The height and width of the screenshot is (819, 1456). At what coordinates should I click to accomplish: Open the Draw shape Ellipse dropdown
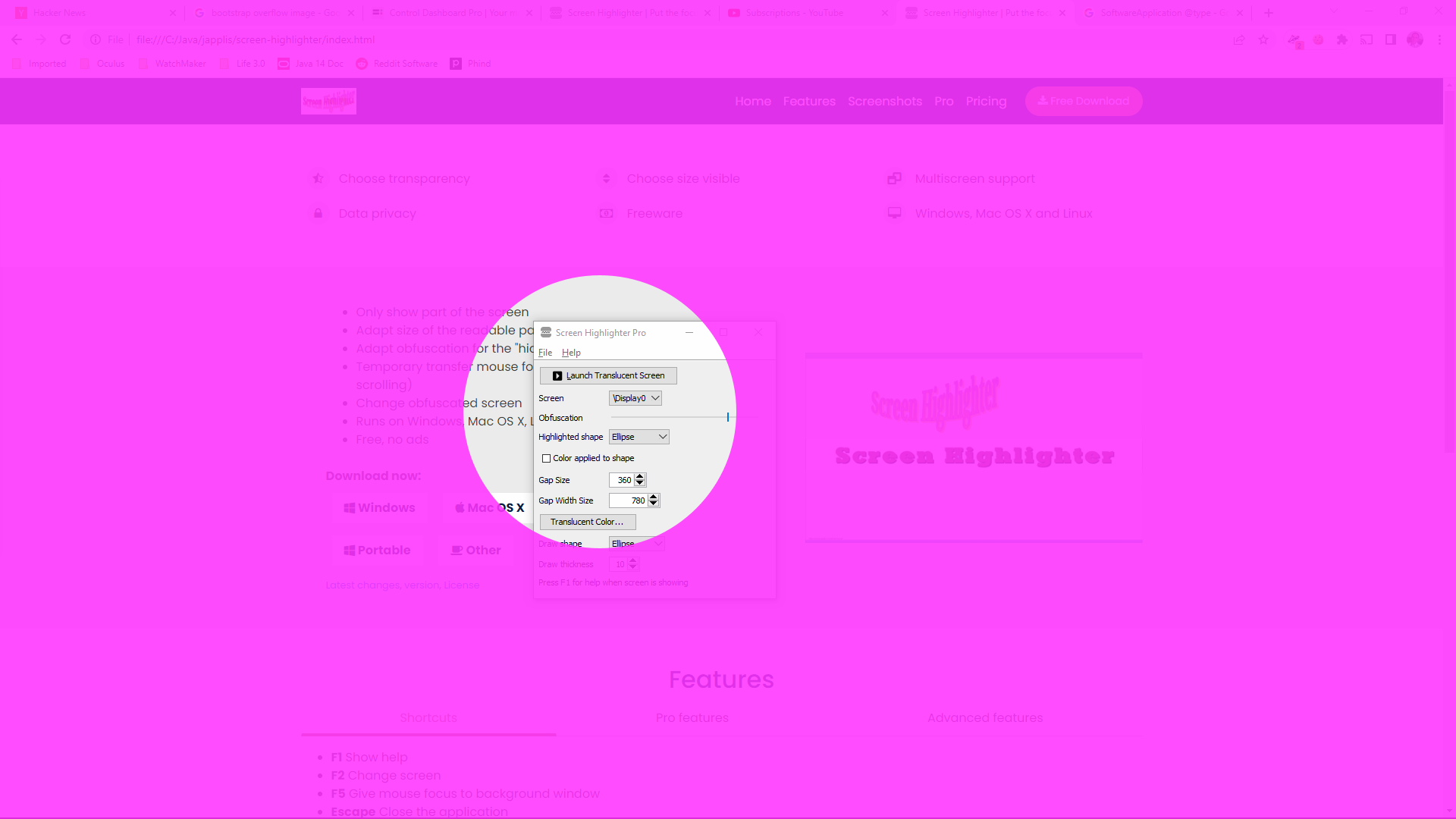(x=637, y=544)
